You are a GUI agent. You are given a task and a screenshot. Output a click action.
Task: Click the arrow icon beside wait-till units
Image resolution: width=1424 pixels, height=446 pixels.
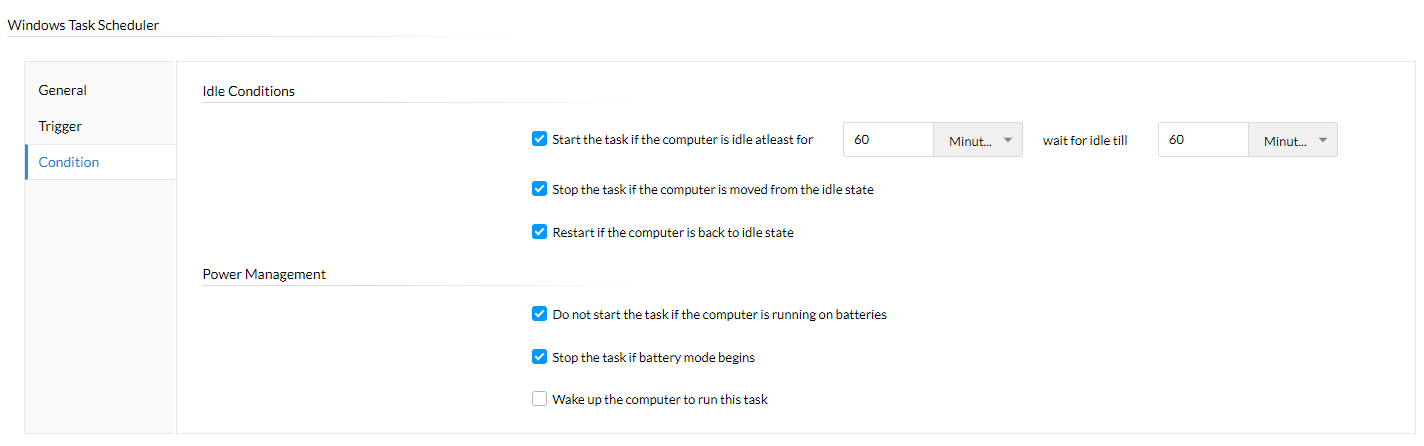coord(1323,140)
